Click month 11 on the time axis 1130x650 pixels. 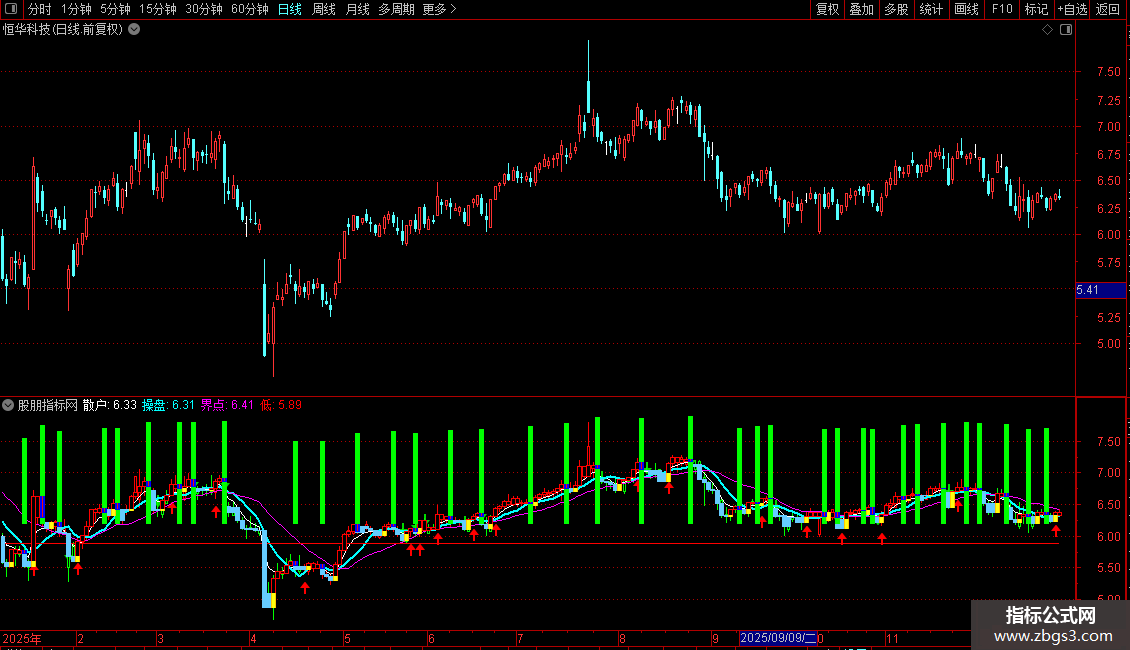click(892, 638)
